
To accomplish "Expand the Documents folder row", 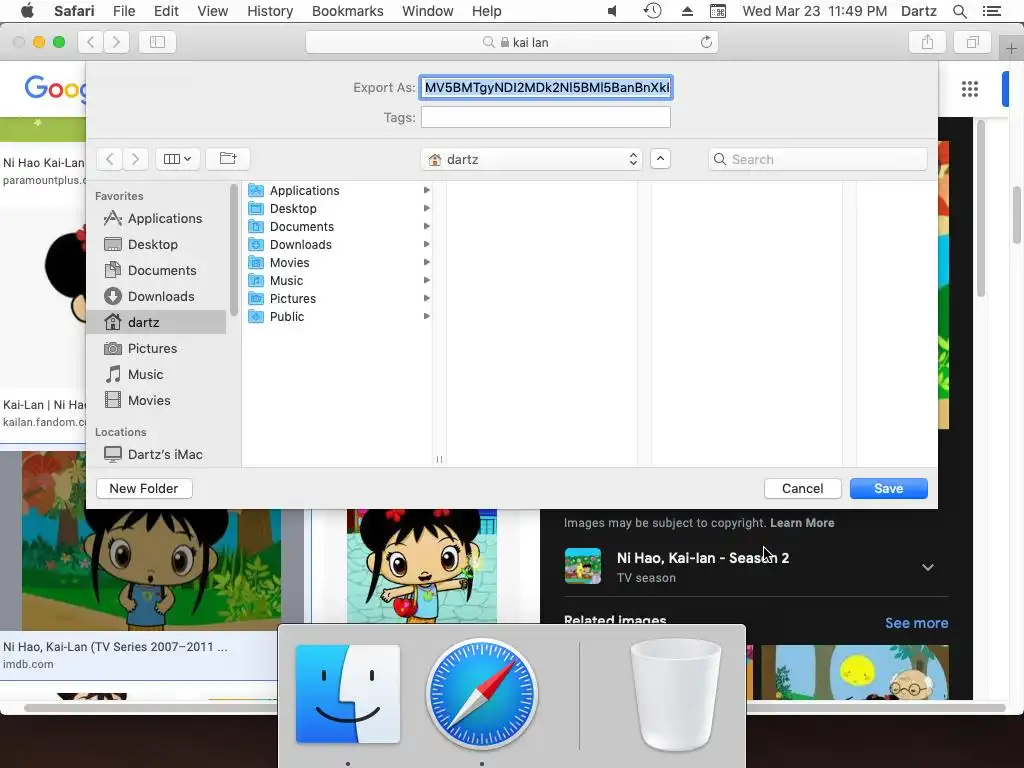I will (426, 226).
